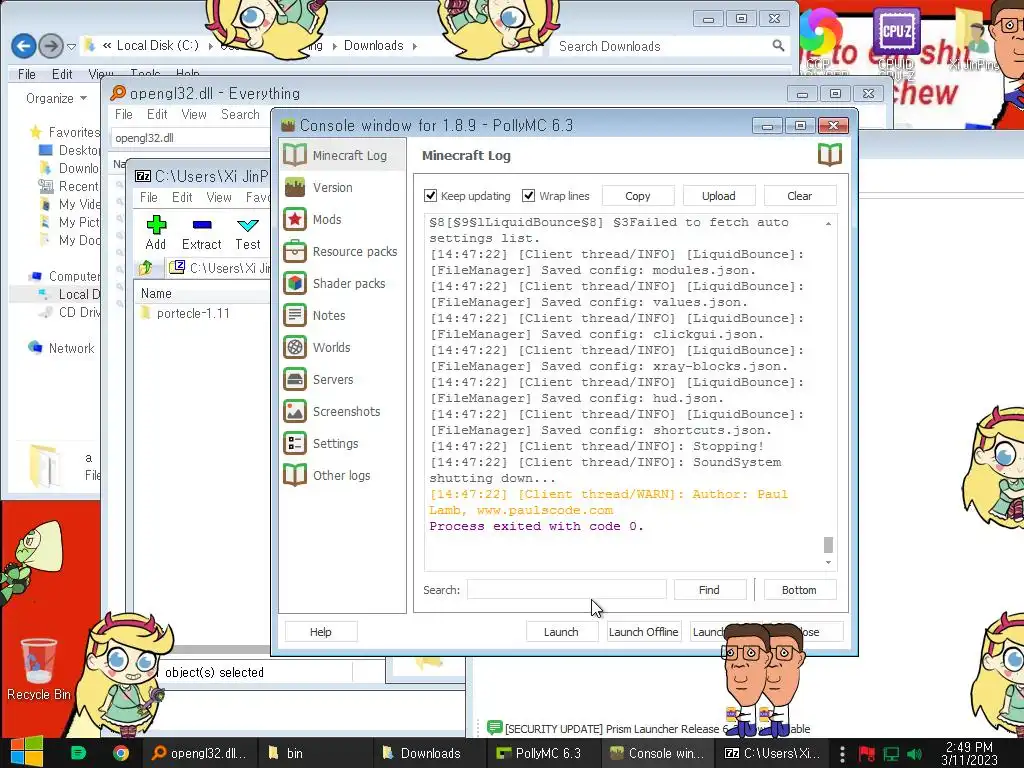Viewport: 1024px width, 768px height.
Task: Open the Worlds globe icon
Action: click(x=295, y=347)
